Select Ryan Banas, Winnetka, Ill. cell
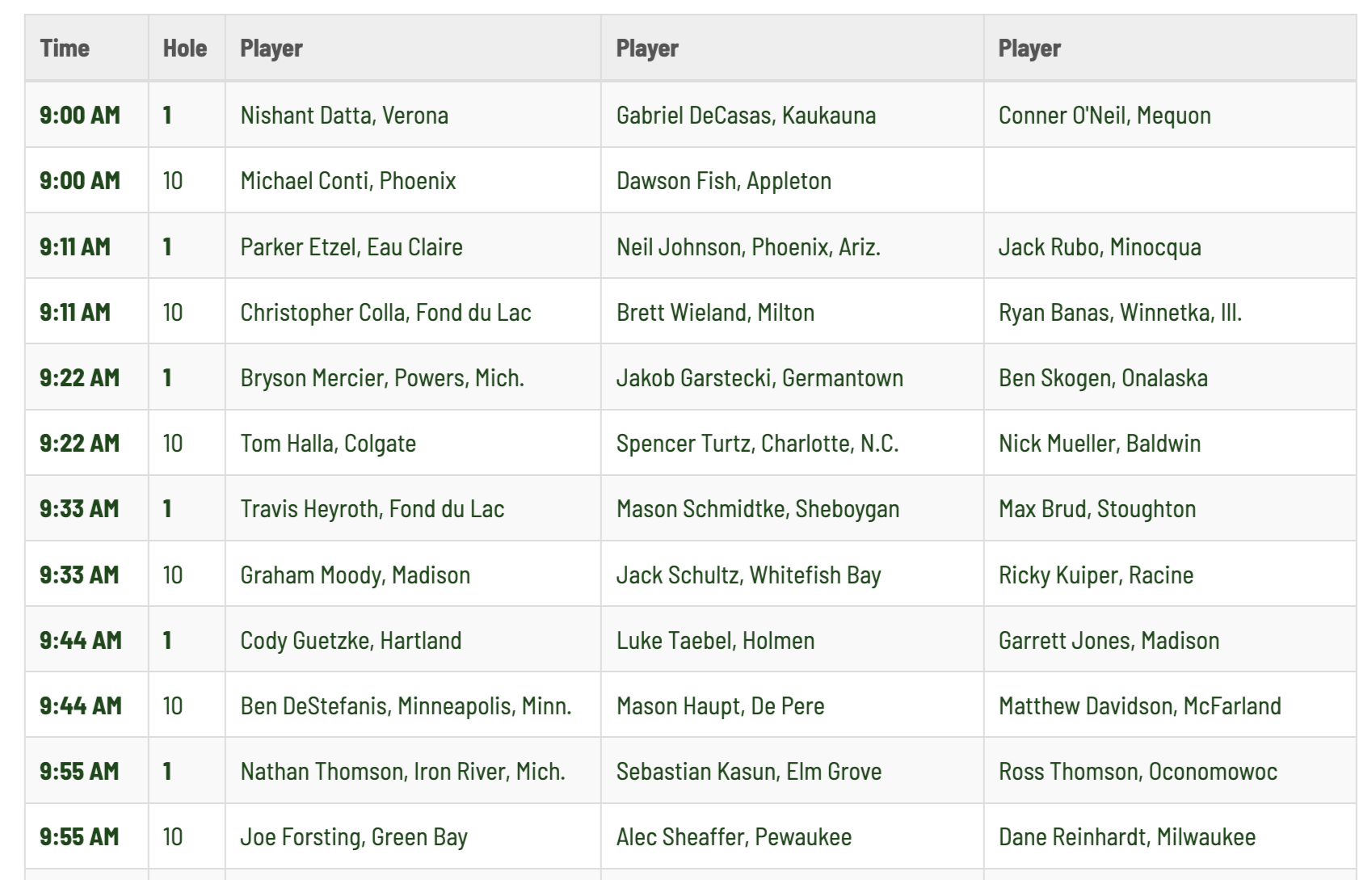The height and width of the screenshot is (880, 1372). pos(1120,312)
